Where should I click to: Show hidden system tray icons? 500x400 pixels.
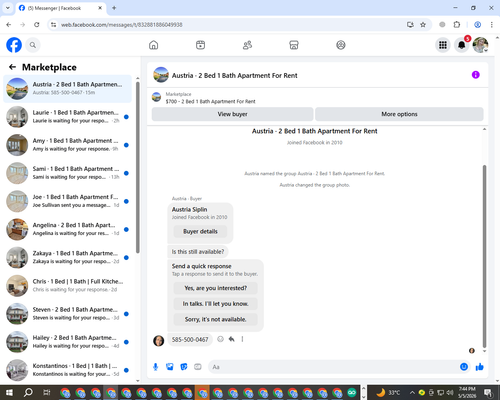point(412,392)
